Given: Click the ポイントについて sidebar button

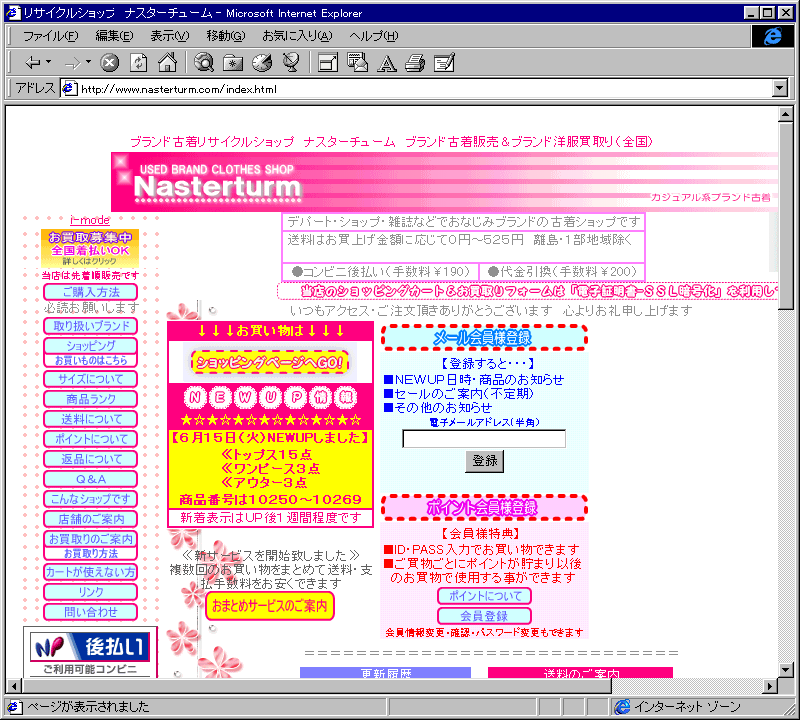Looking at the screenshot, I should click(91, 439).
